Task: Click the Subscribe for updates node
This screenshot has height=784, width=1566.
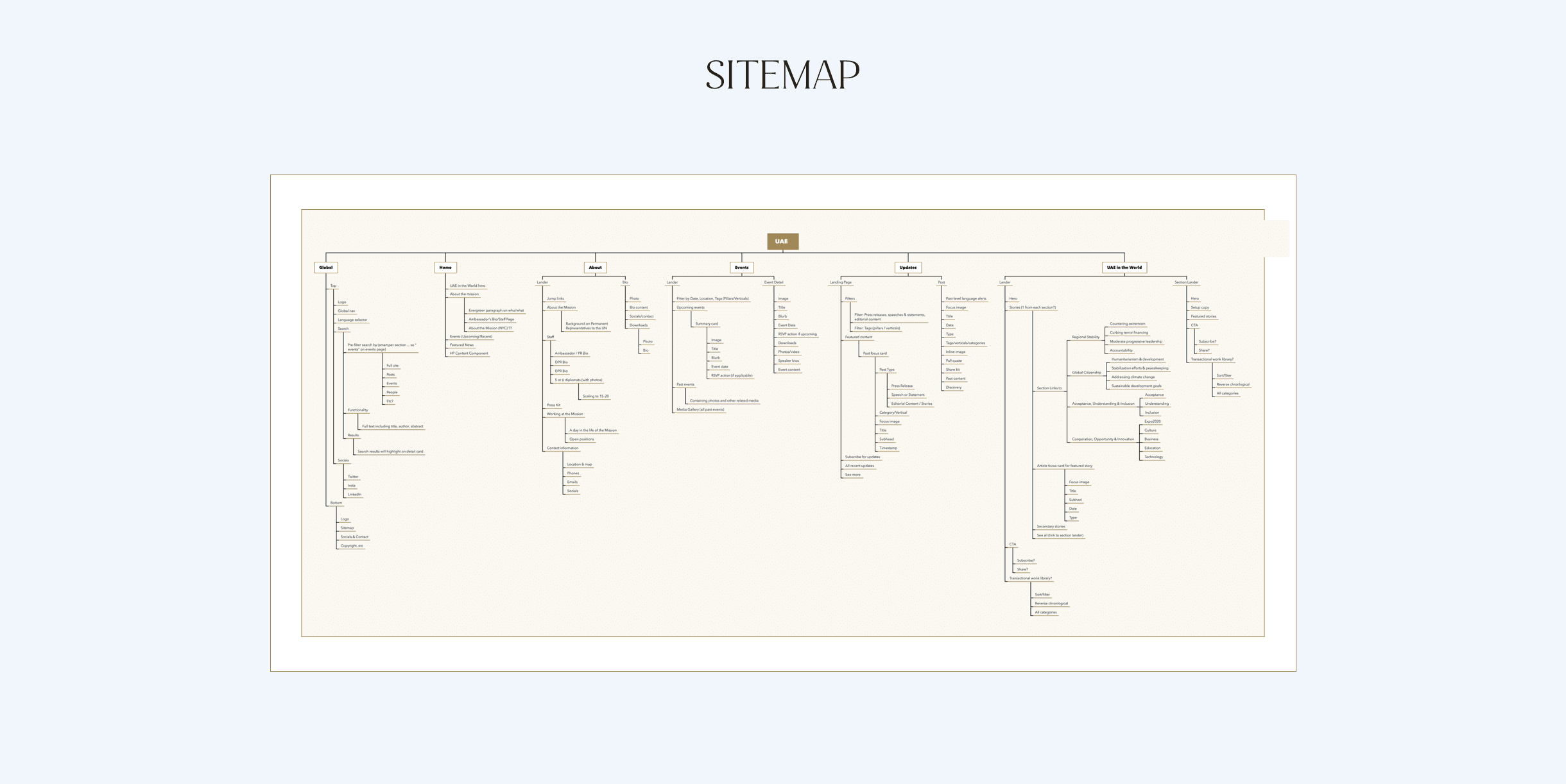Action: pos(862,457)
